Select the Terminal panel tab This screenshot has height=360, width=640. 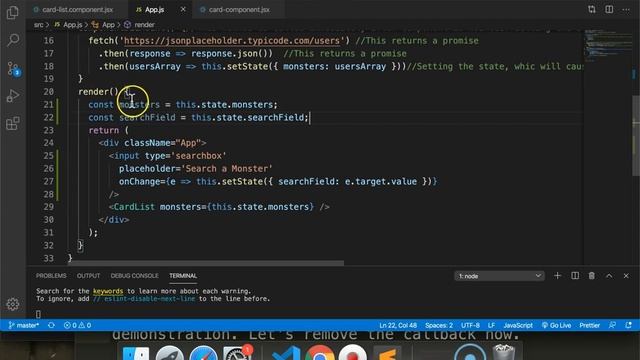[x=183, y=276]
